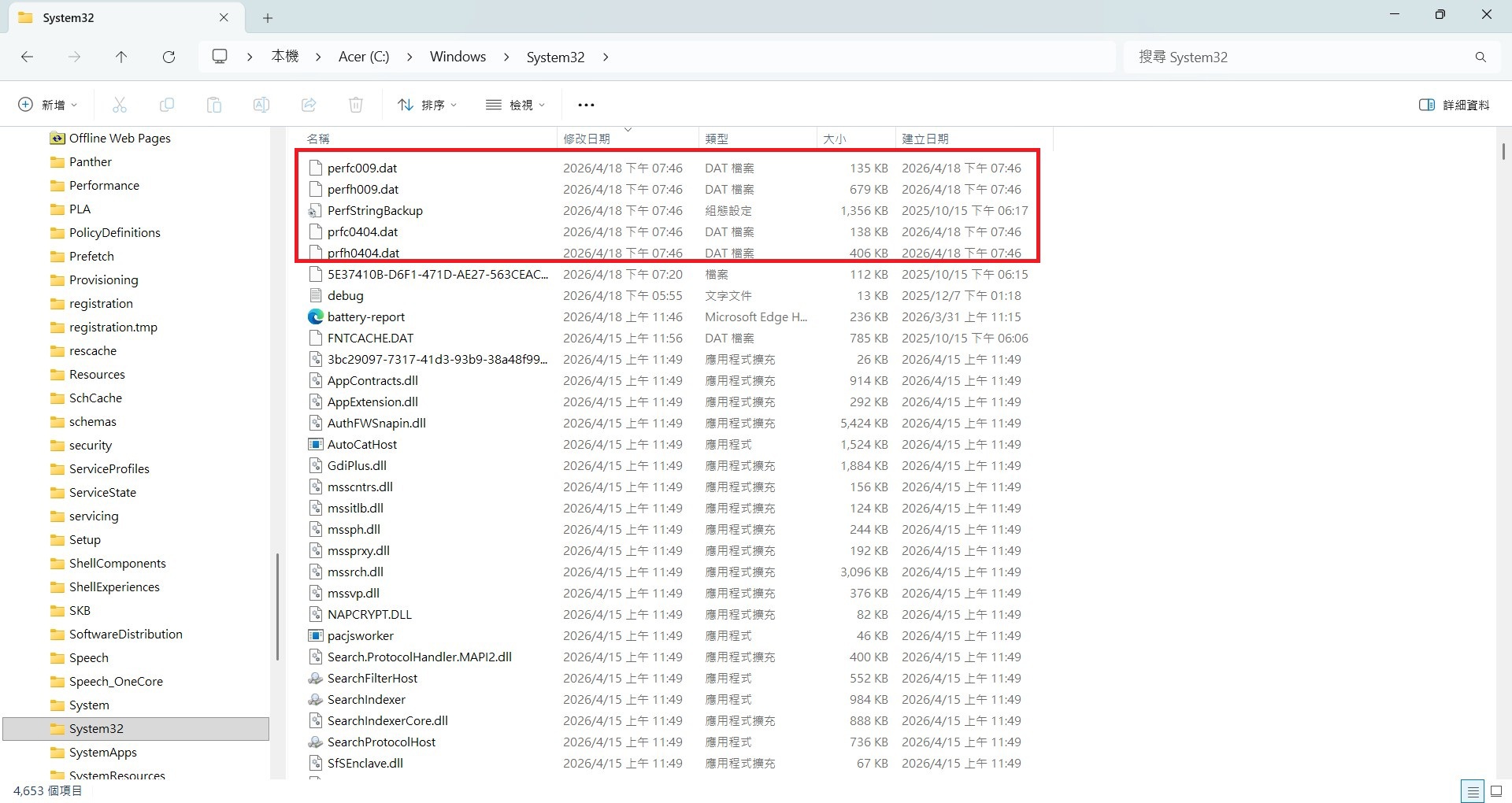Viewport: 1512px width, 803px height.
Task: Click the Copy icon in toolbar
Action: [x=167, y=105]
